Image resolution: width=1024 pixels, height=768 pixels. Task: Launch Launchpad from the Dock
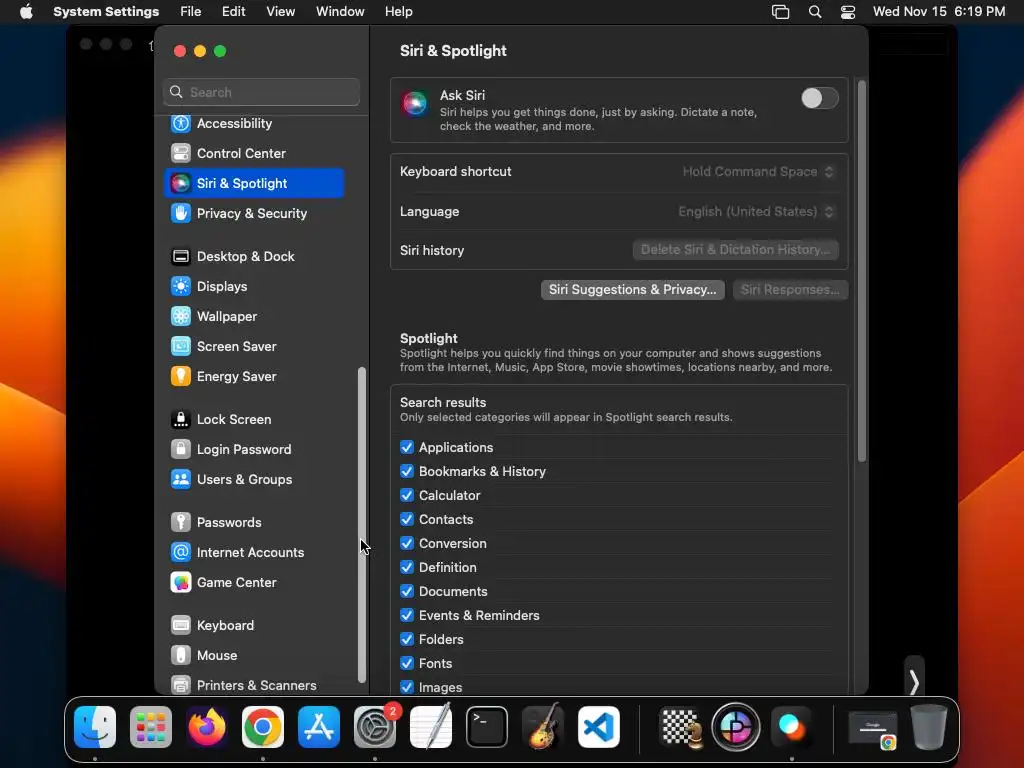(151, 727)
